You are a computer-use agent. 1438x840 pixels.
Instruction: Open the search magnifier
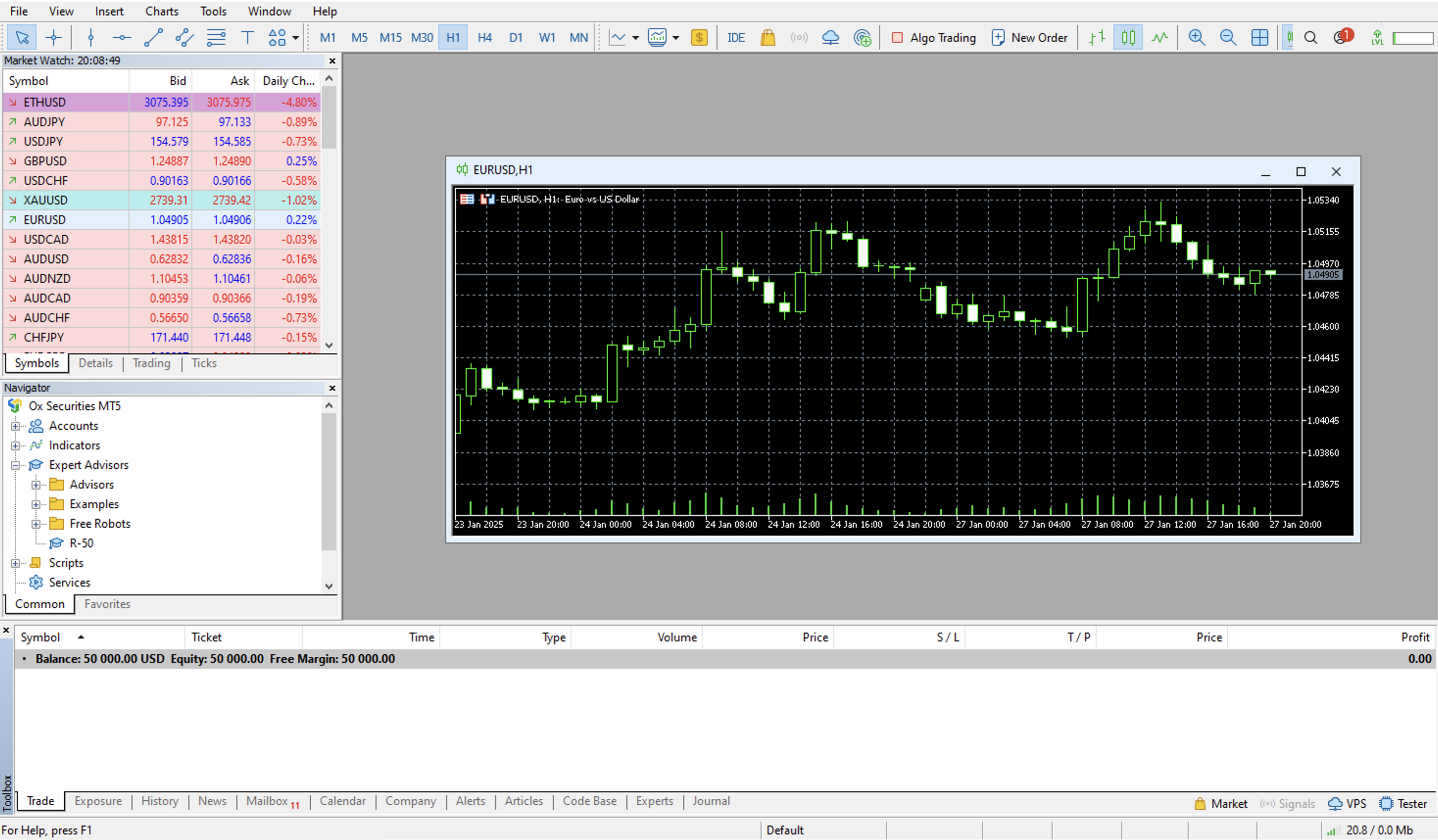click(1311, 38)
